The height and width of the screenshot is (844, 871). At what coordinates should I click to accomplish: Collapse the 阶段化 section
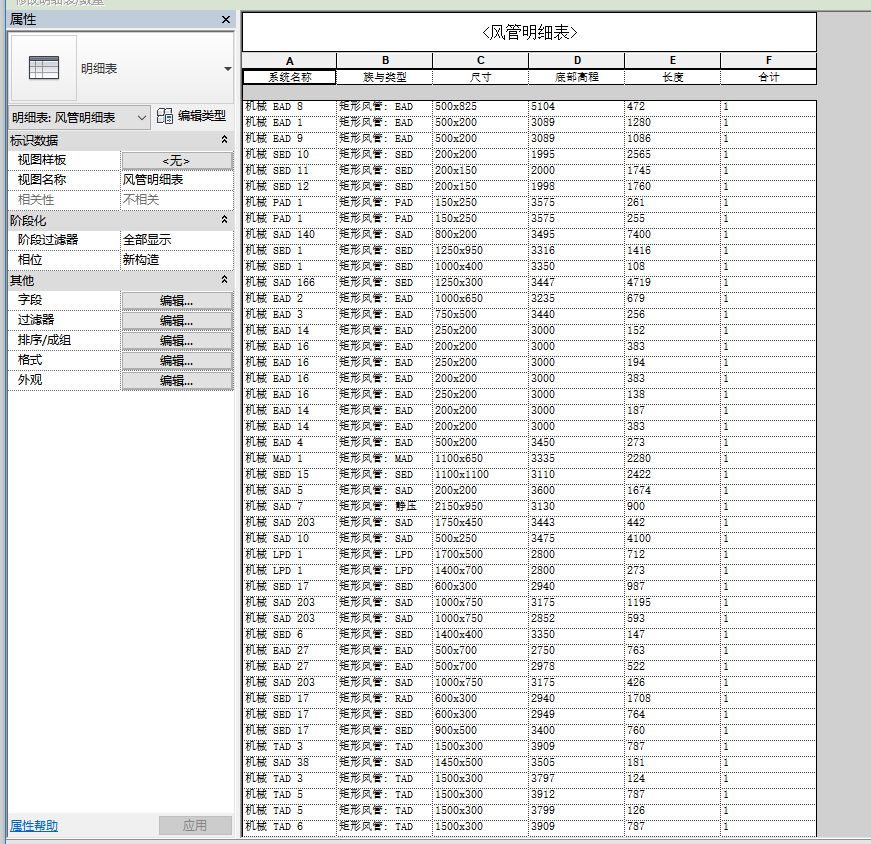[x=224, y=220]
